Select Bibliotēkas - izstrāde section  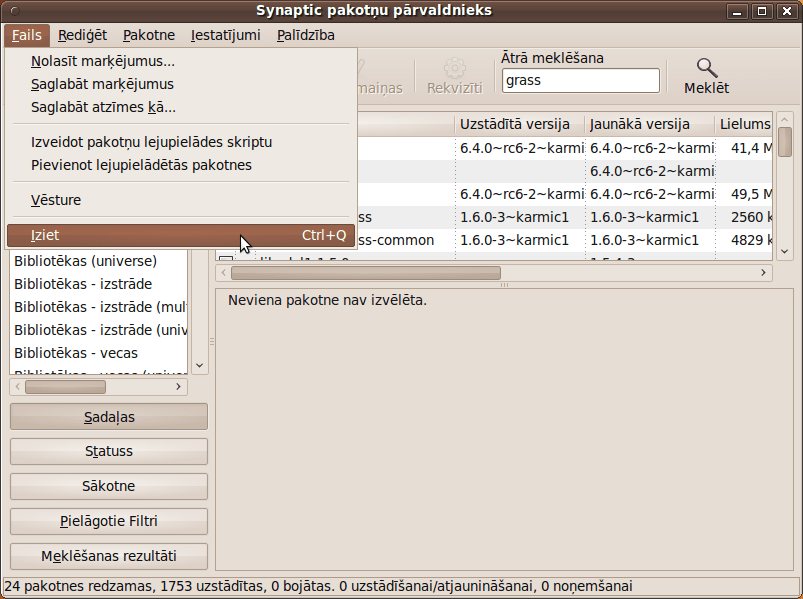[99, 284]
